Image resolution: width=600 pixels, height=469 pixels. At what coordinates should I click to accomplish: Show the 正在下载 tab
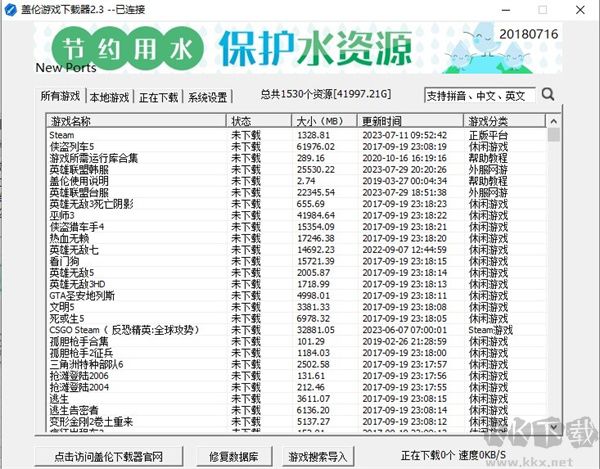pyautogui.click(x=159, y=97)
